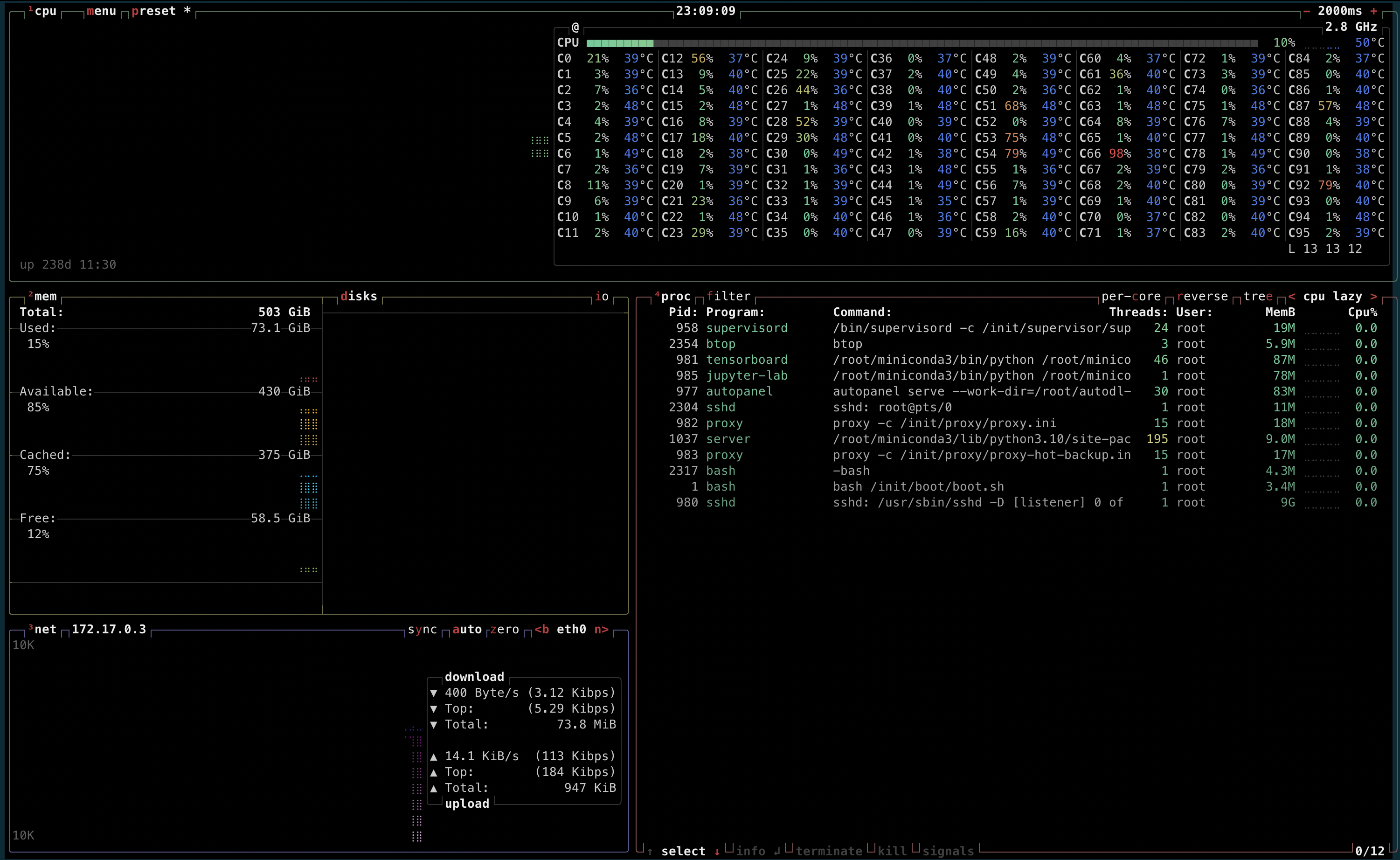Select the tensorboard process row
1400x860 pixels.
[x=746, y=360]
